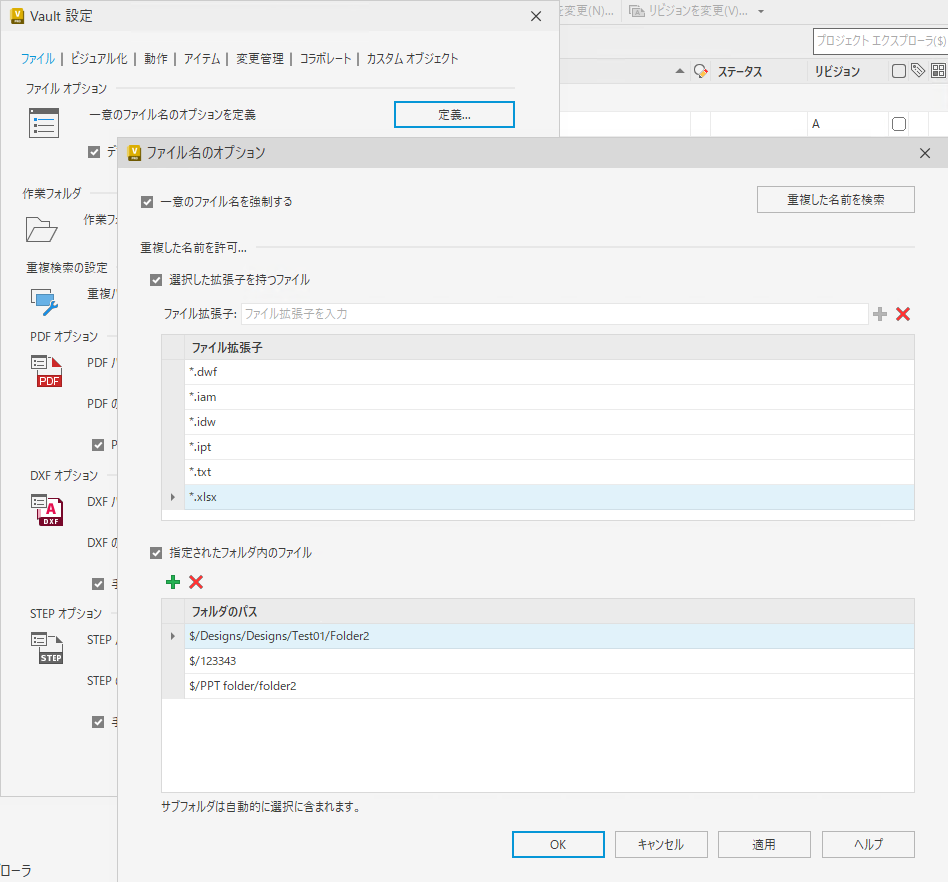Click the green plus icon to add a folder path

click(173, 582)
